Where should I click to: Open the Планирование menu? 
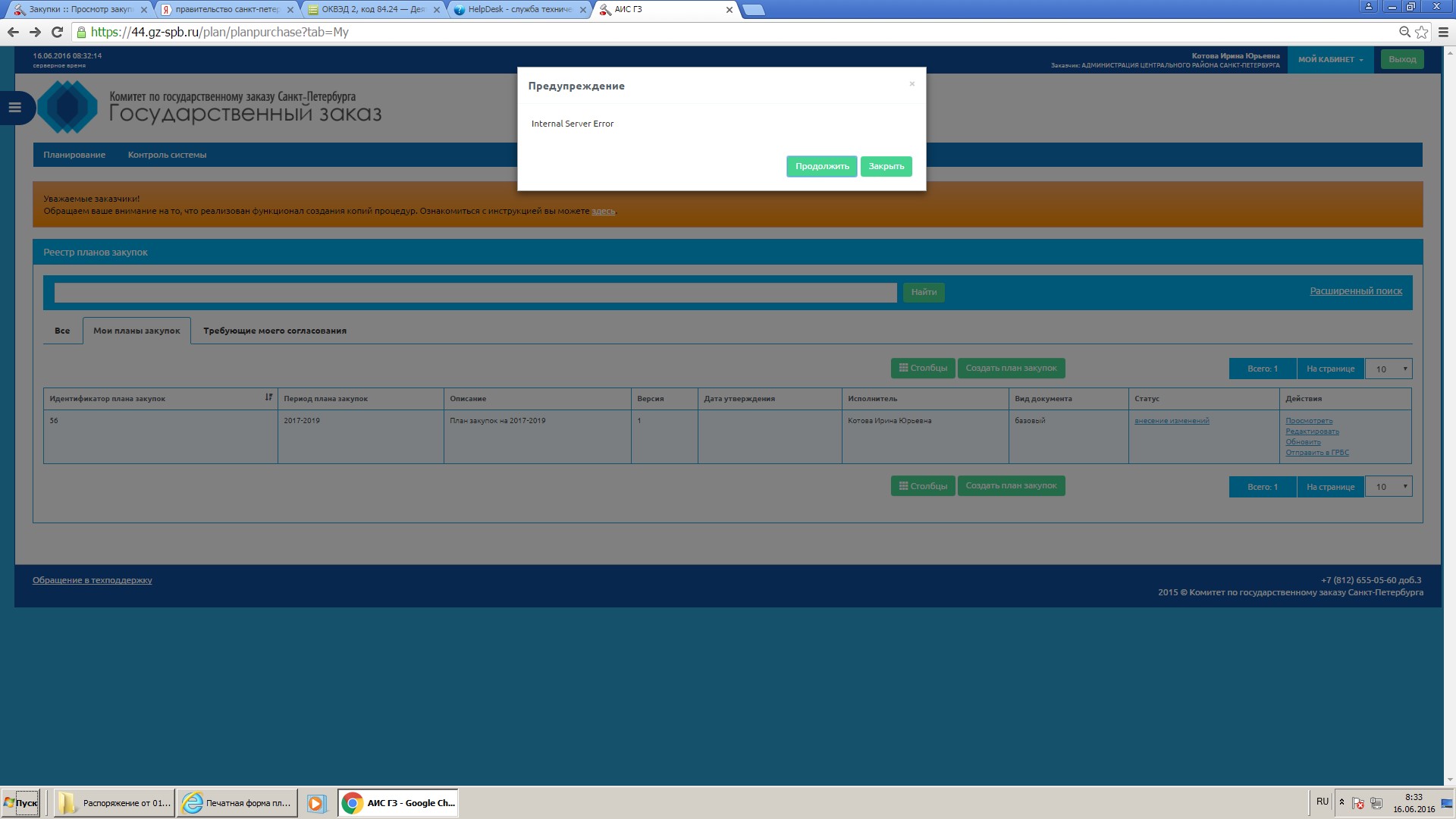coord(74,155)
